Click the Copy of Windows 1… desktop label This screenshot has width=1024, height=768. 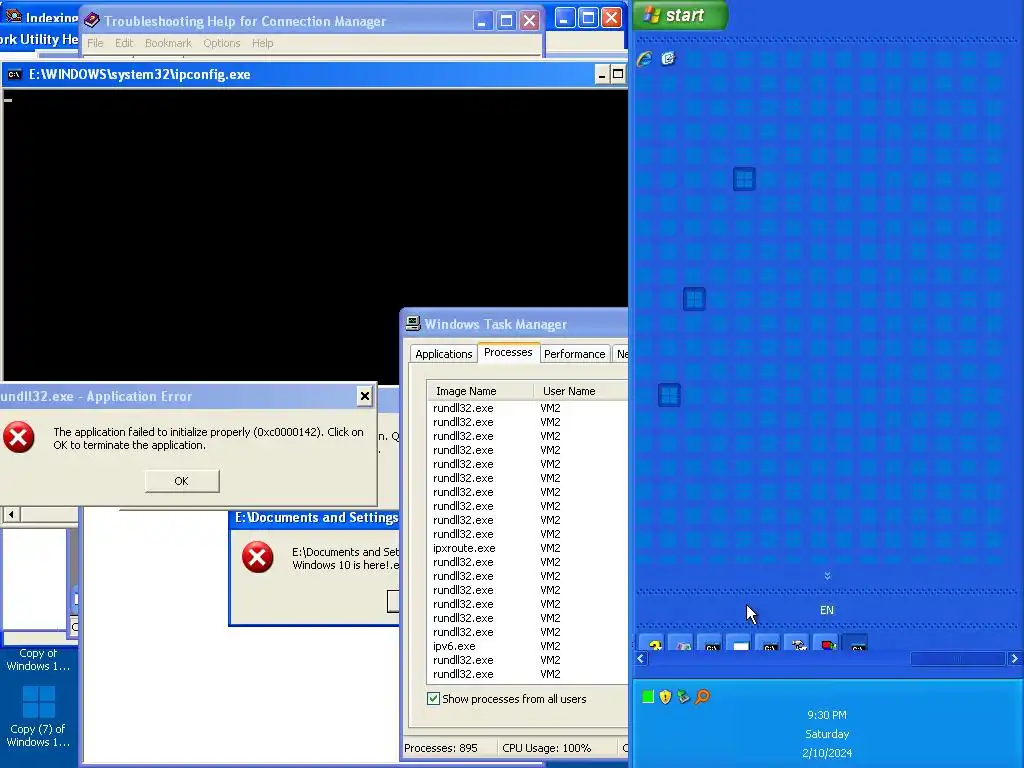[38, 660]
